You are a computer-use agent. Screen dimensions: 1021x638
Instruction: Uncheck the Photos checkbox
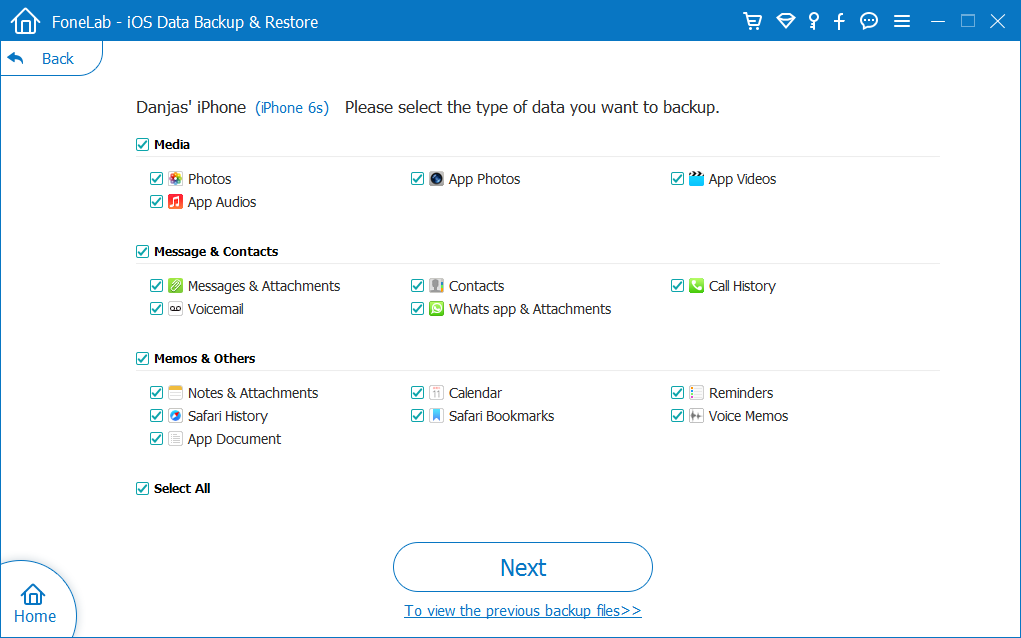point(156,178)
